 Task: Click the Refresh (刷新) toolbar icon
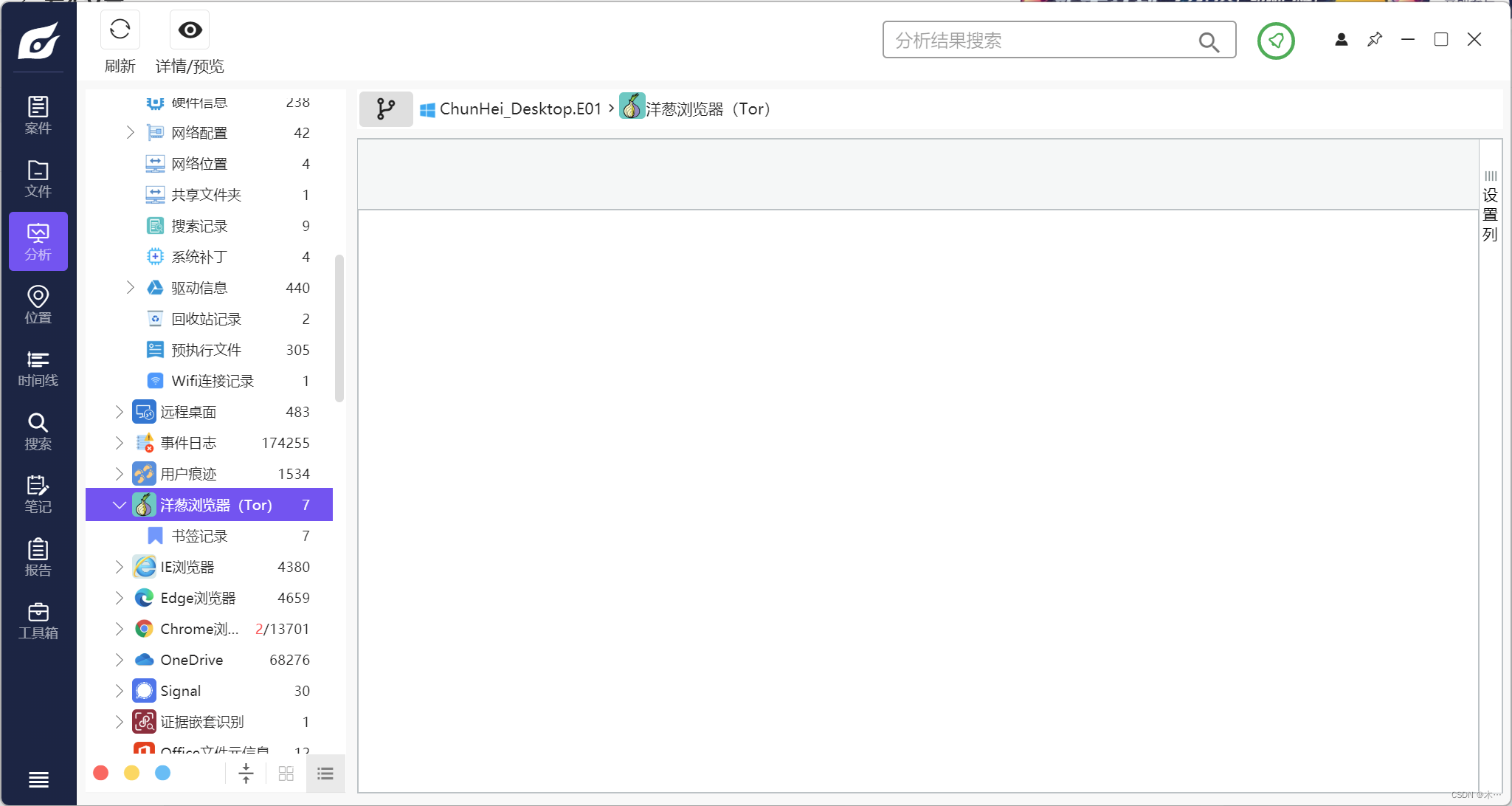pos(120,30)
